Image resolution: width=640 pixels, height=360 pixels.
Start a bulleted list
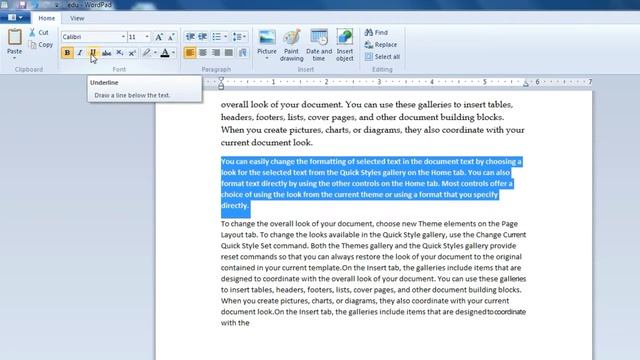tap(216, 37)
